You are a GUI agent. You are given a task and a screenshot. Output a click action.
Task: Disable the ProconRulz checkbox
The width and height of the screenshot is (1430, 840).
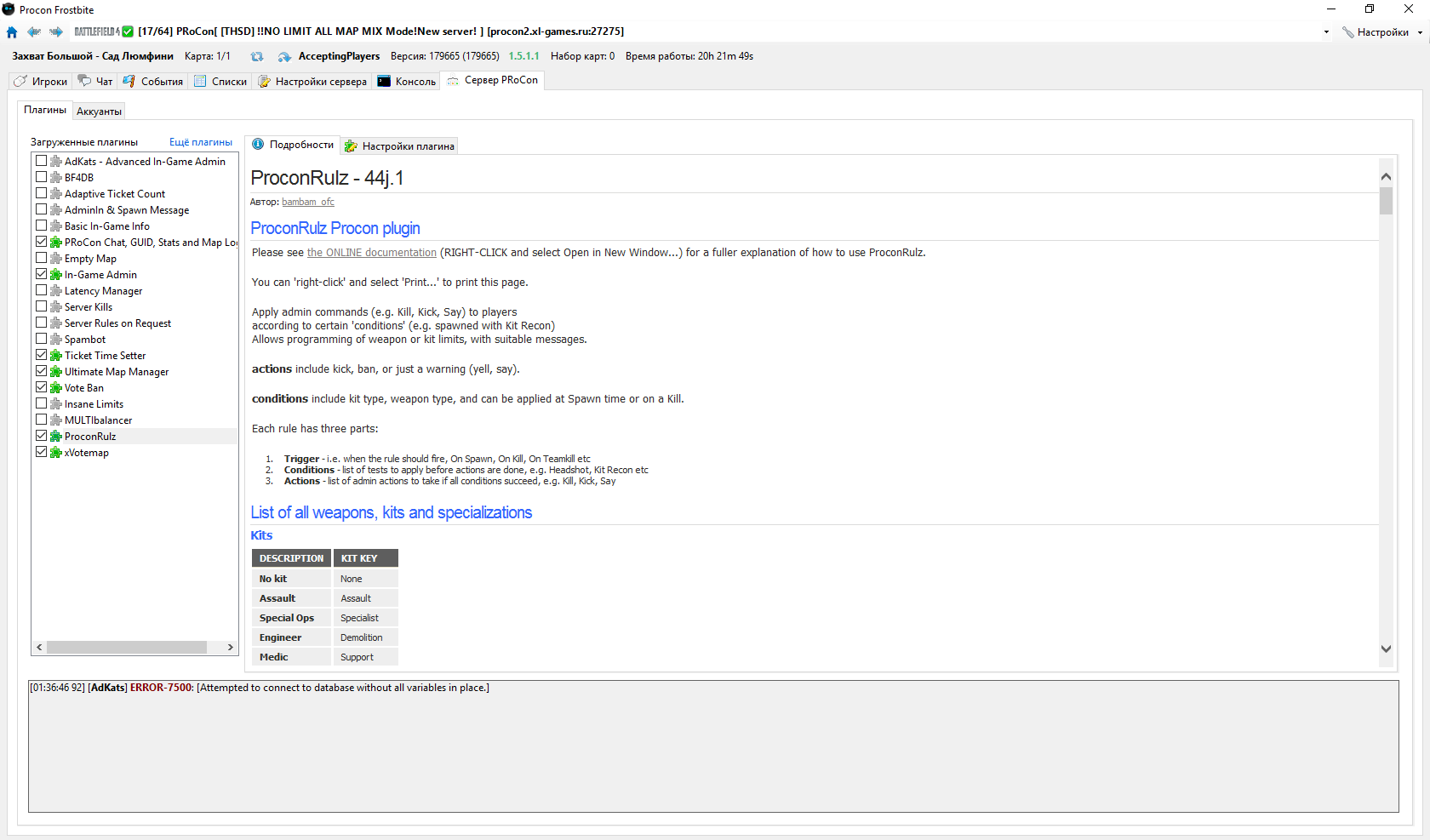41,436
